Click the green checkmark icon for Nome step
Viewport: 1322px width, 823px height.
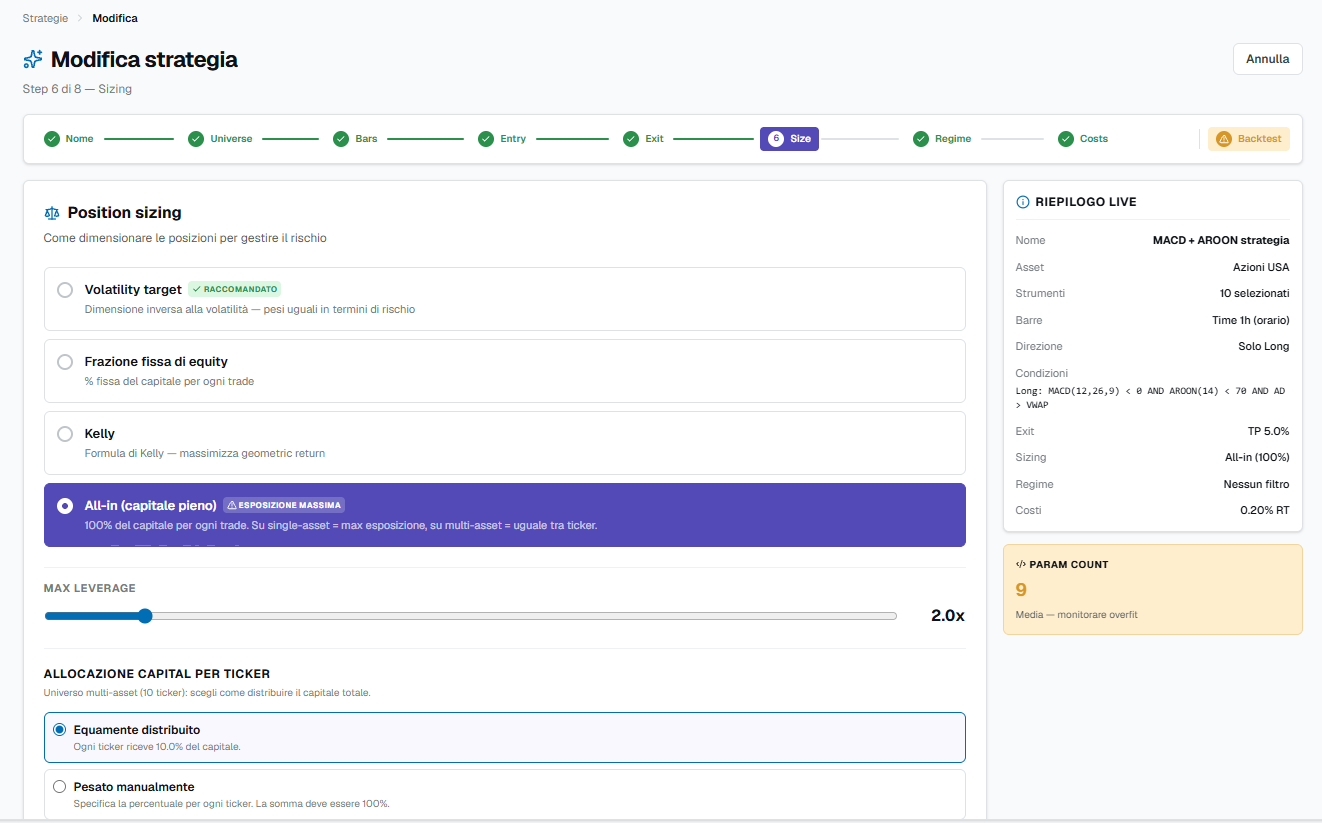point(52,139)
